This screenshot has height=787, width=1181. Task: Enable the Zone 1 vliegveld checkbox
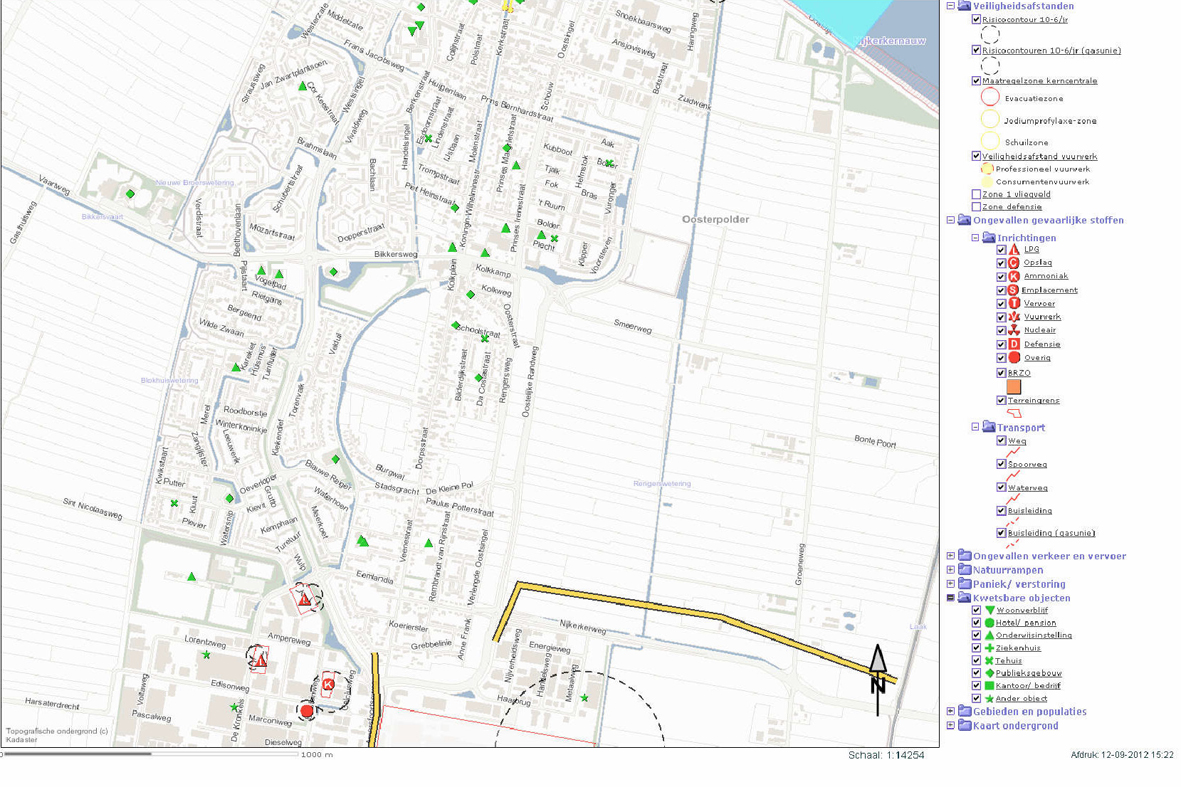977,194
